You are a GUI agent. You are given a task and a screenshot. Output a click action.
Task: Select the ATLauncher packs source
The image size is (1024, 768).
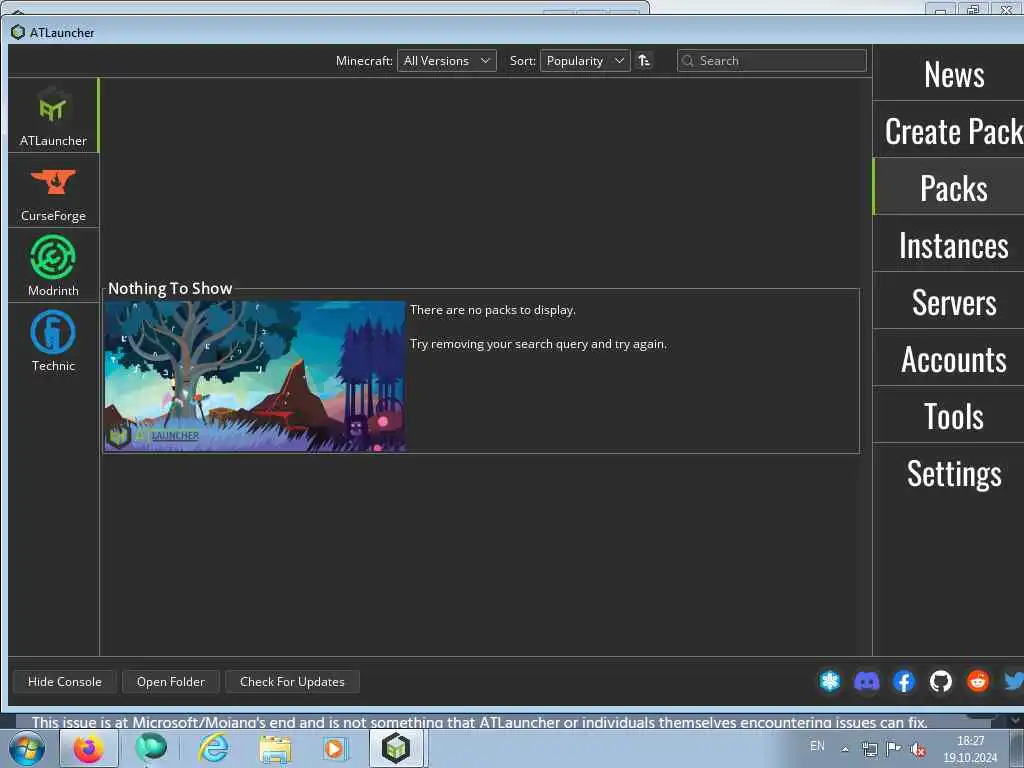coord(53,116)
